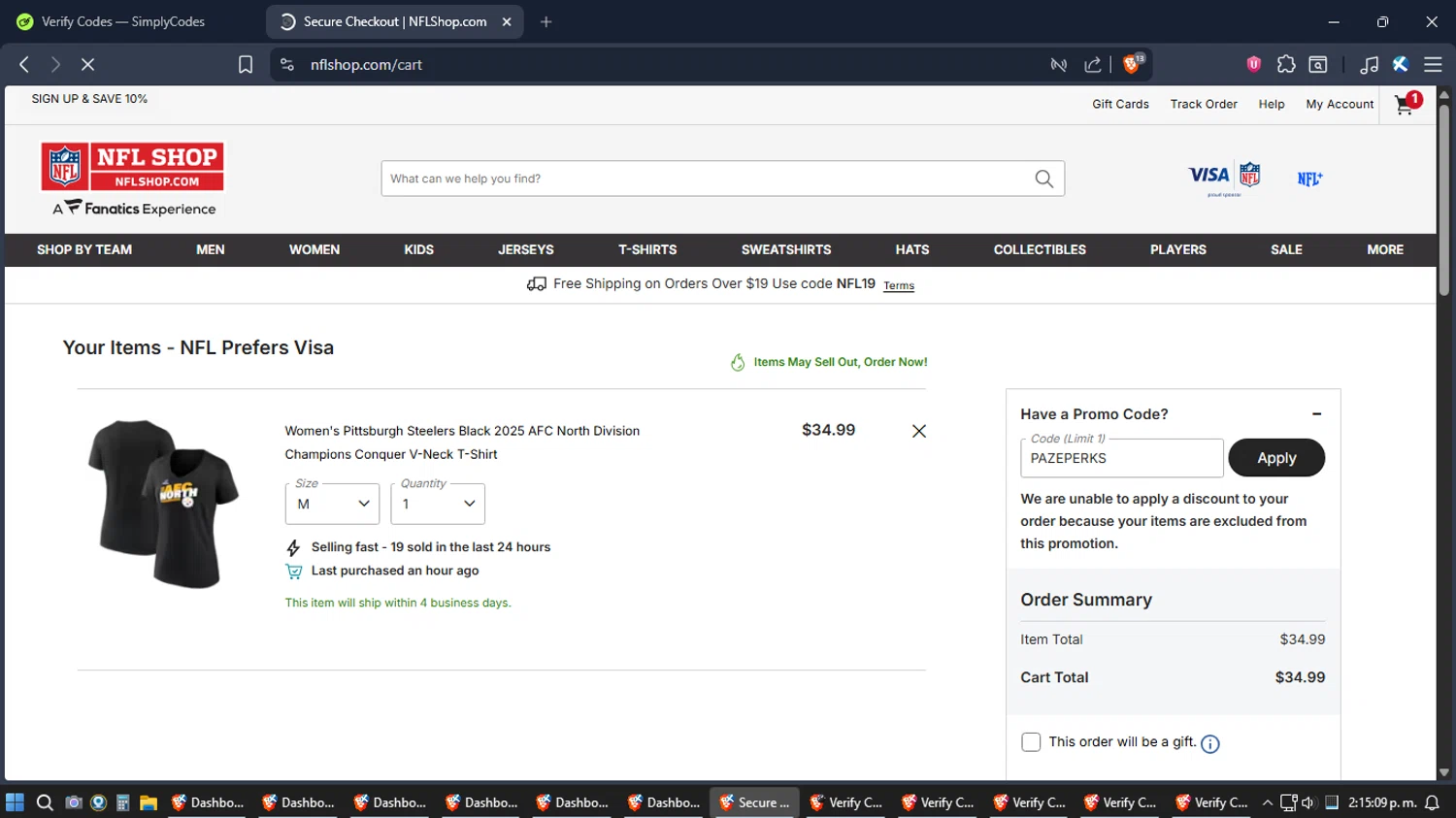This screenshot has width=1456, height=818.
Task: Click the search magnifier icon
Action: tap(1043, 179)
